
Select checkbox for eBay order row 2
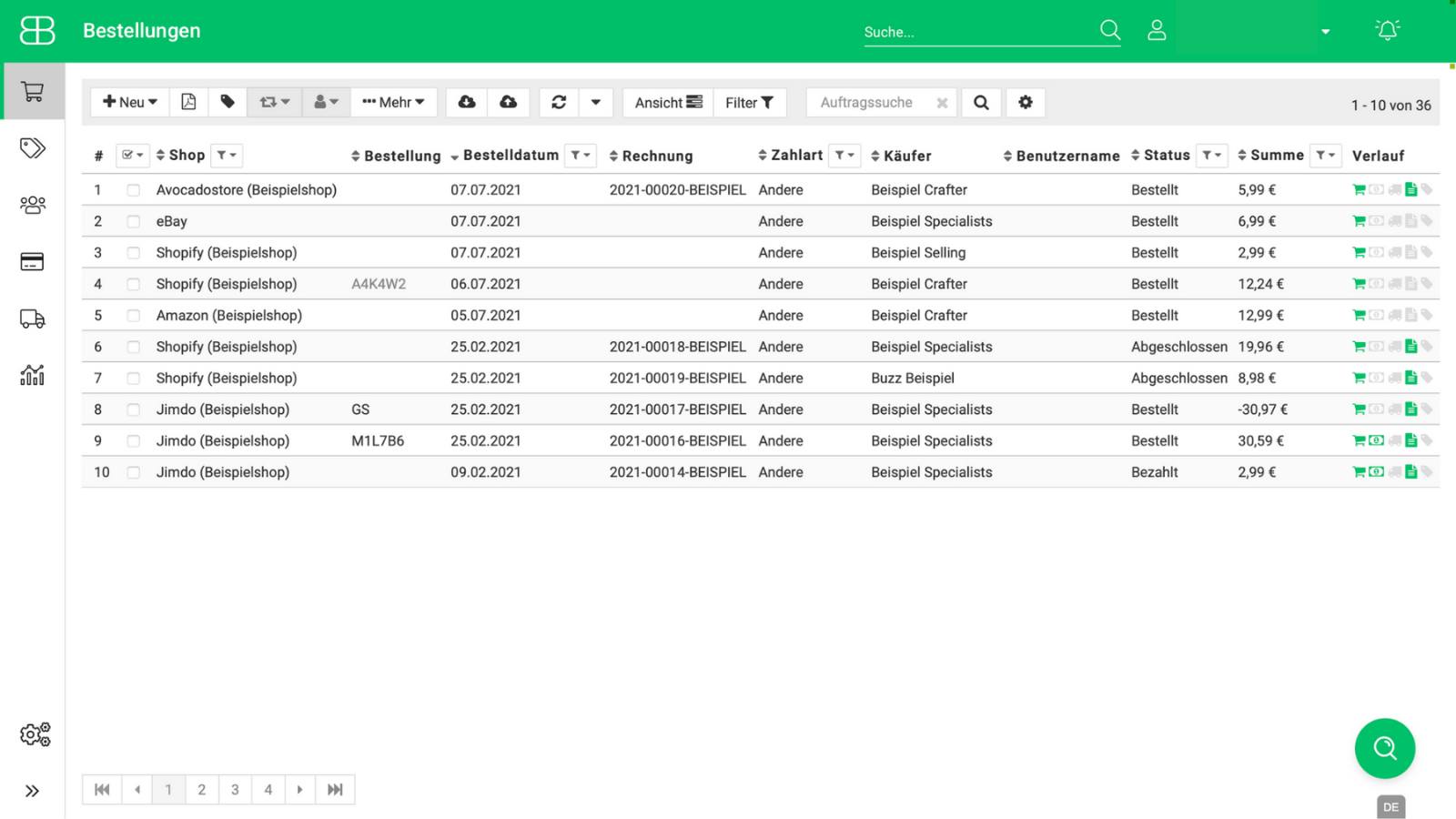pyautogui.click(x=134, y=221)
